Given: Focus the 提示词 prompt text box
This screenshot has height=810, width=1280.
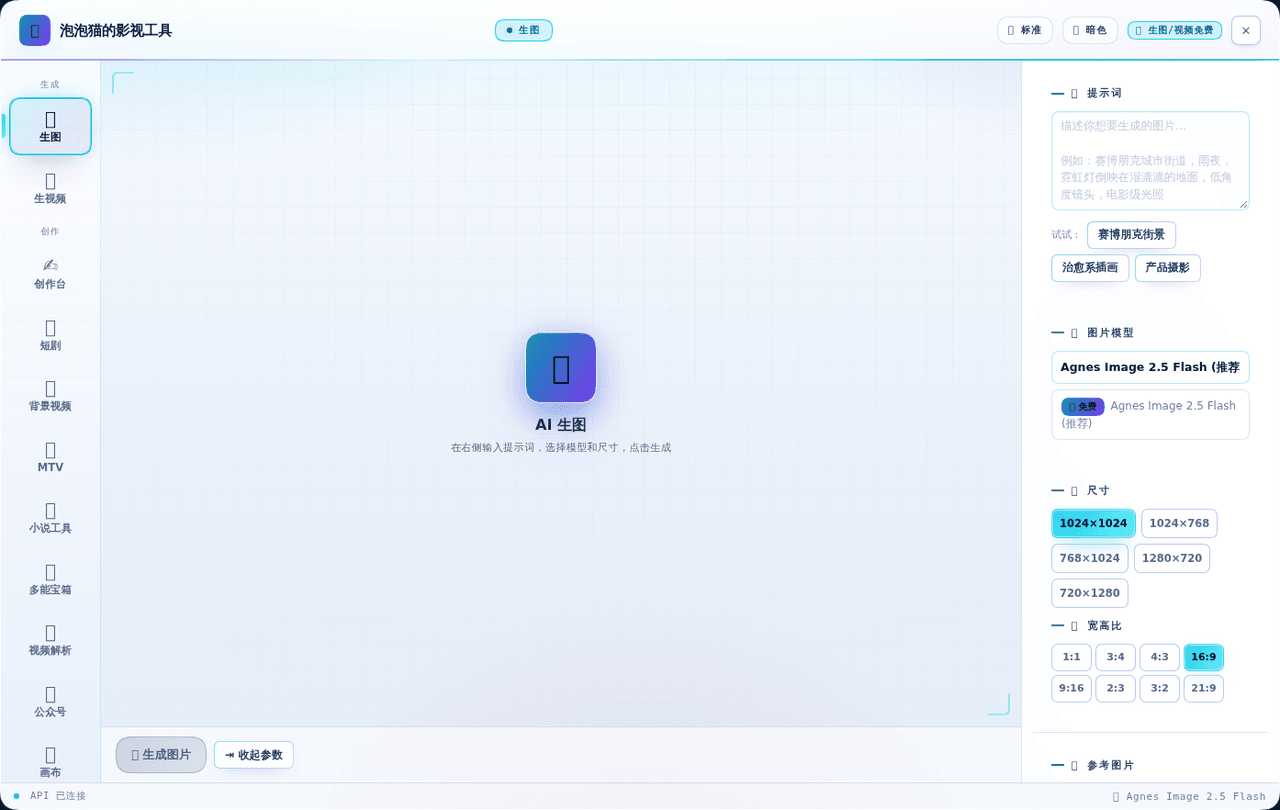Looking at the screenshot, I should click(x=1150, y=161).
